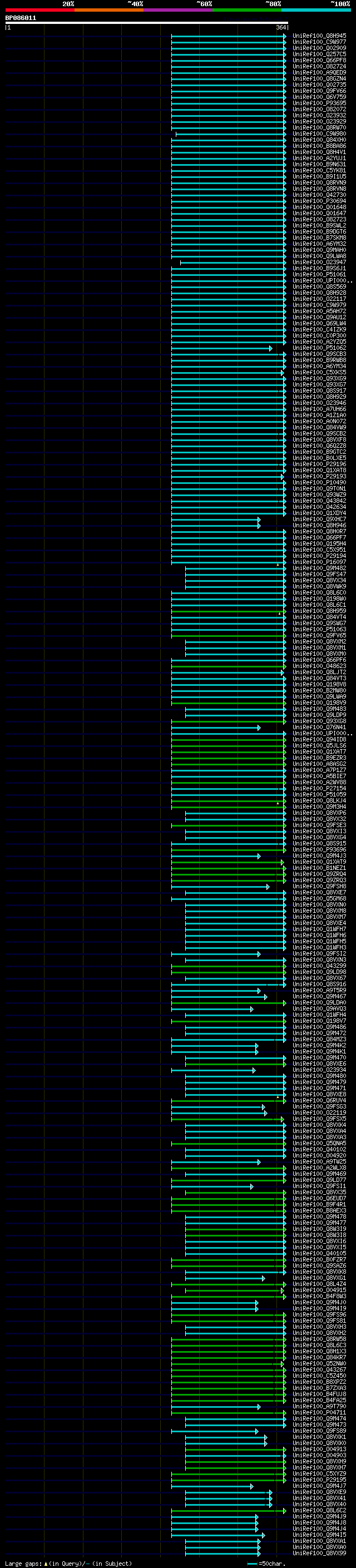Open hit UniRef100_A9T5R9
The image size is (356, 1568).
pyautogui.click(x=319, y=990)
